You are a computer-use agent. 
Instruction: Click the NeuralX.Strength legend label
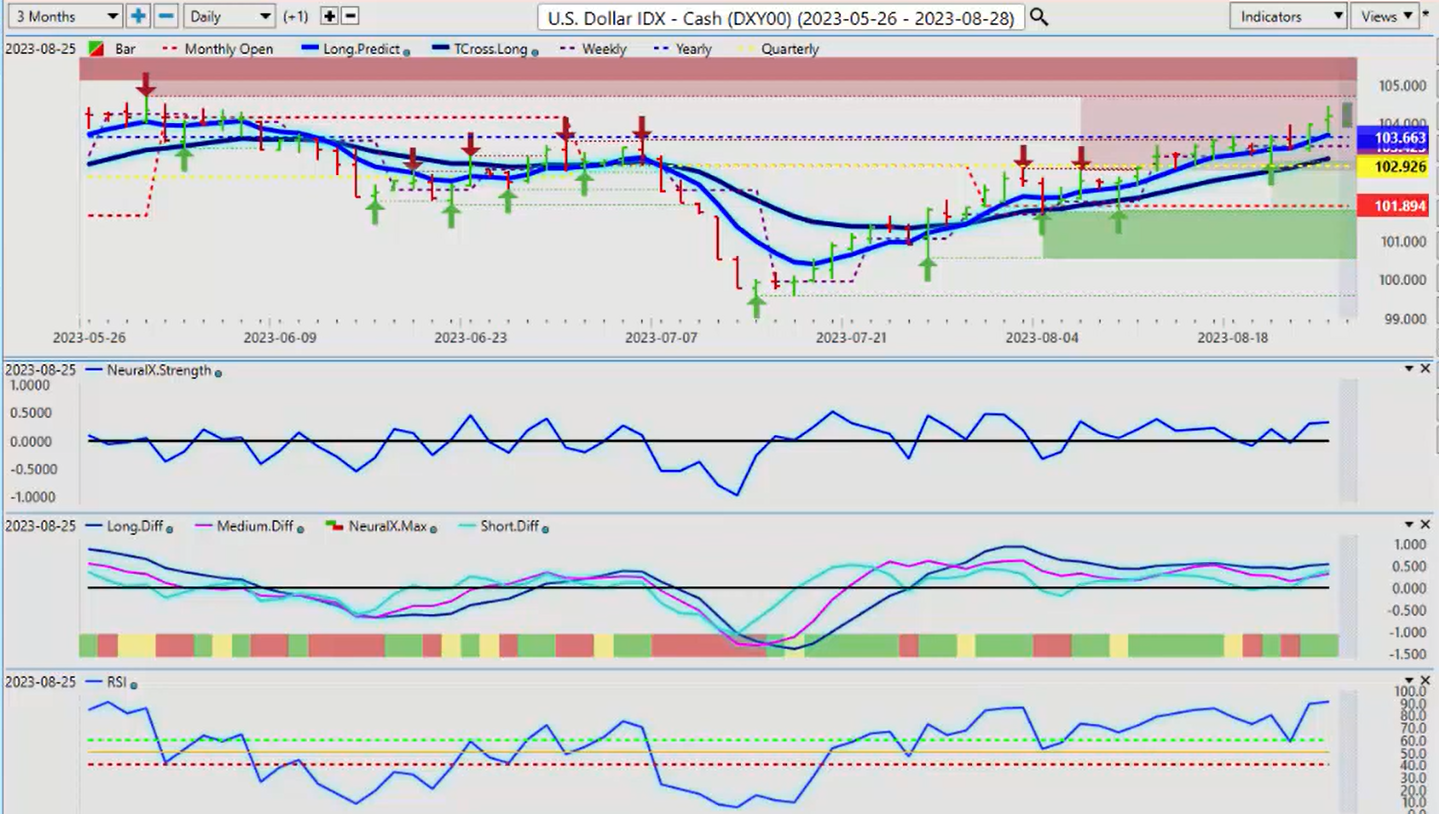160,370
